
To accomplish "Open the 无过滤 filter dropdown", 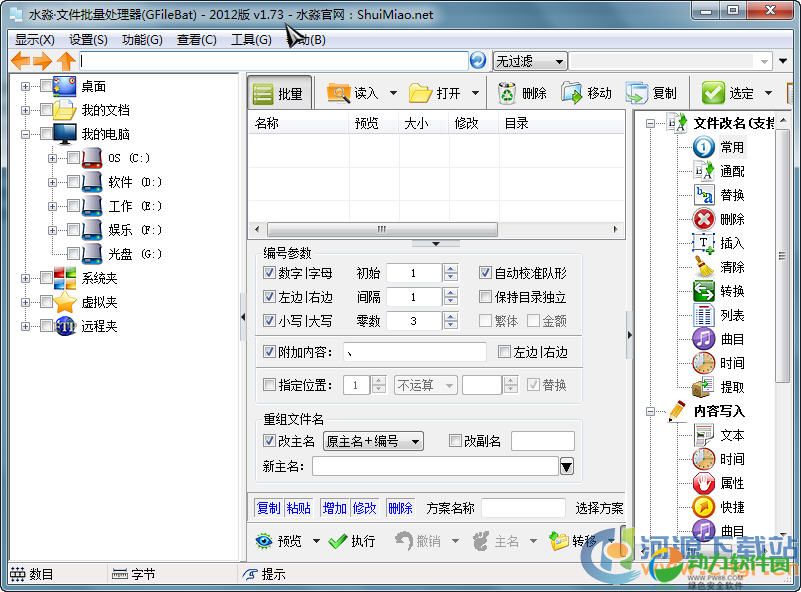I will (529, 61).
